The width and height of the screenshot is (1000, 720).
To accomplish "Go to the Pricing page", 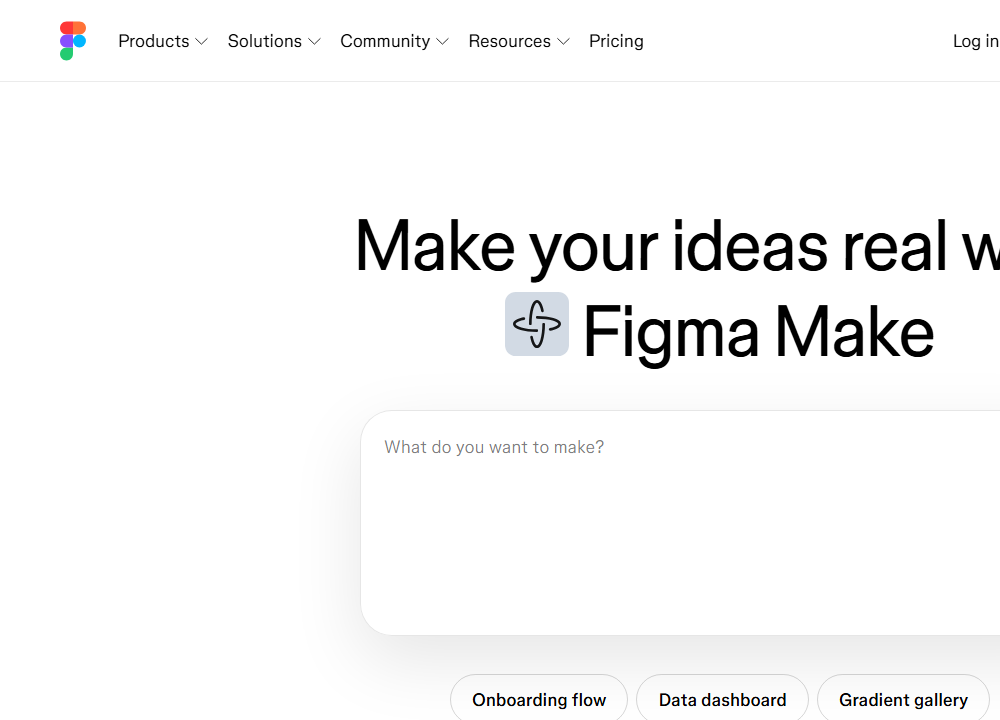I will pos(616,41).
